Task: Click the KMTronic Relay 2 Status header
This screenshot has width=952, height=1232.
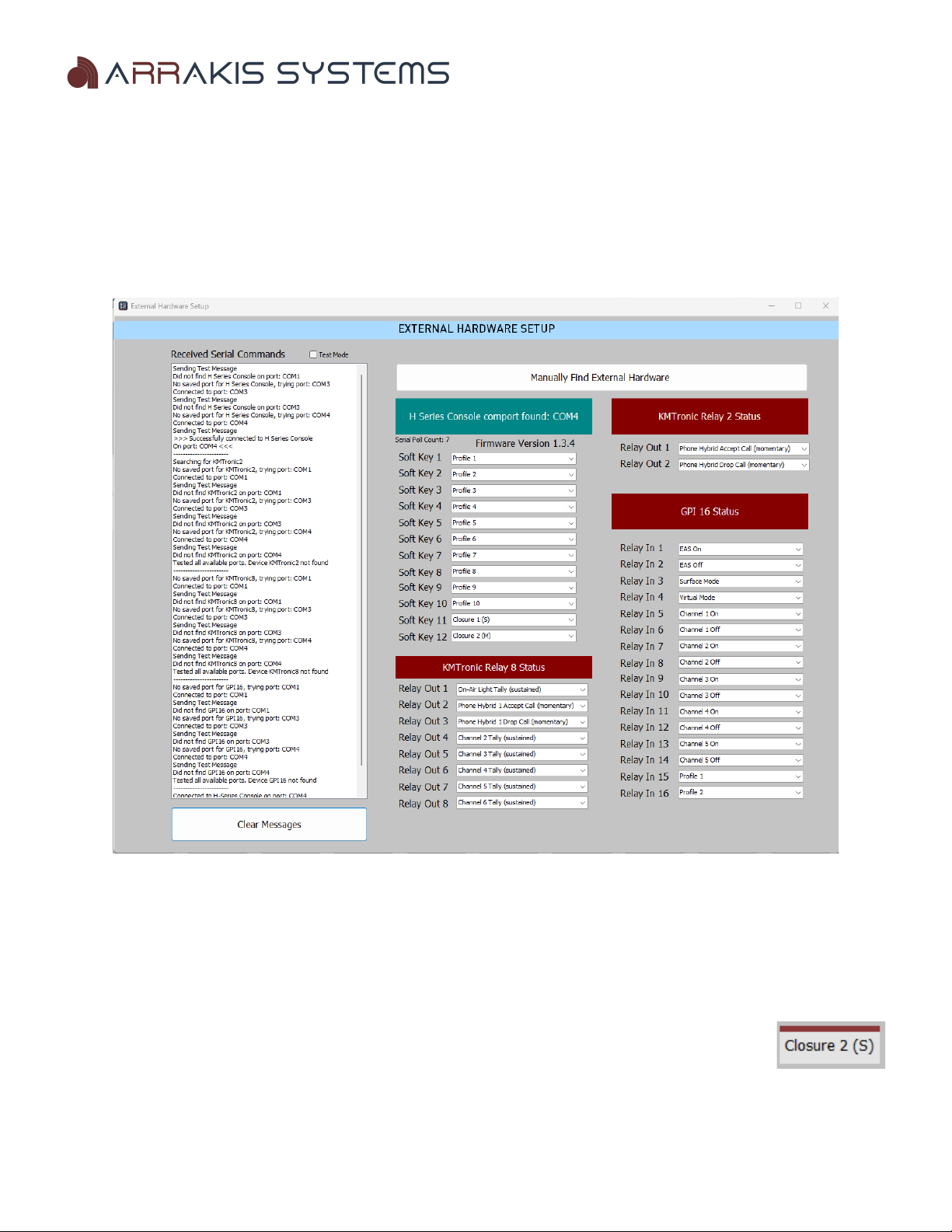Action: 709,417
